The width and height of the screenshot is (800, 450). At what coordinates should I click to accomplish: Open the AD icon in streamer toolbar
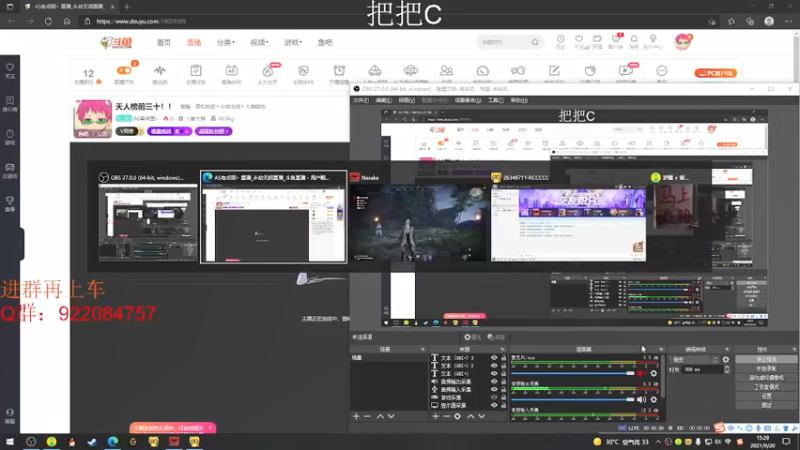click(x=231, y=71)
